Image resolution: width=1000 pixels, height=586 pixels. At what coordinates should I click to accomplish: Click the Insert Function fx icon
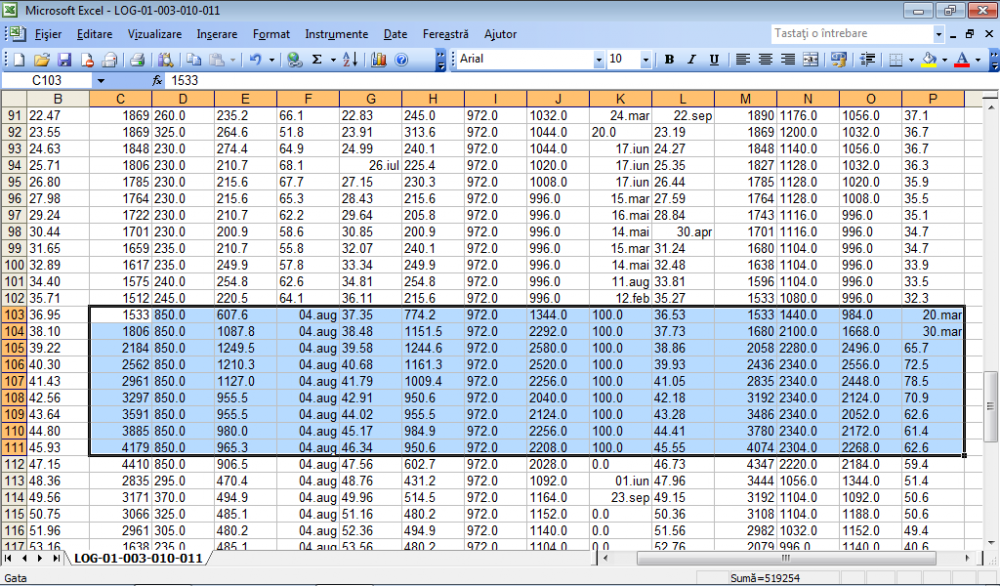pyautogui.click(x=156, y=80)
